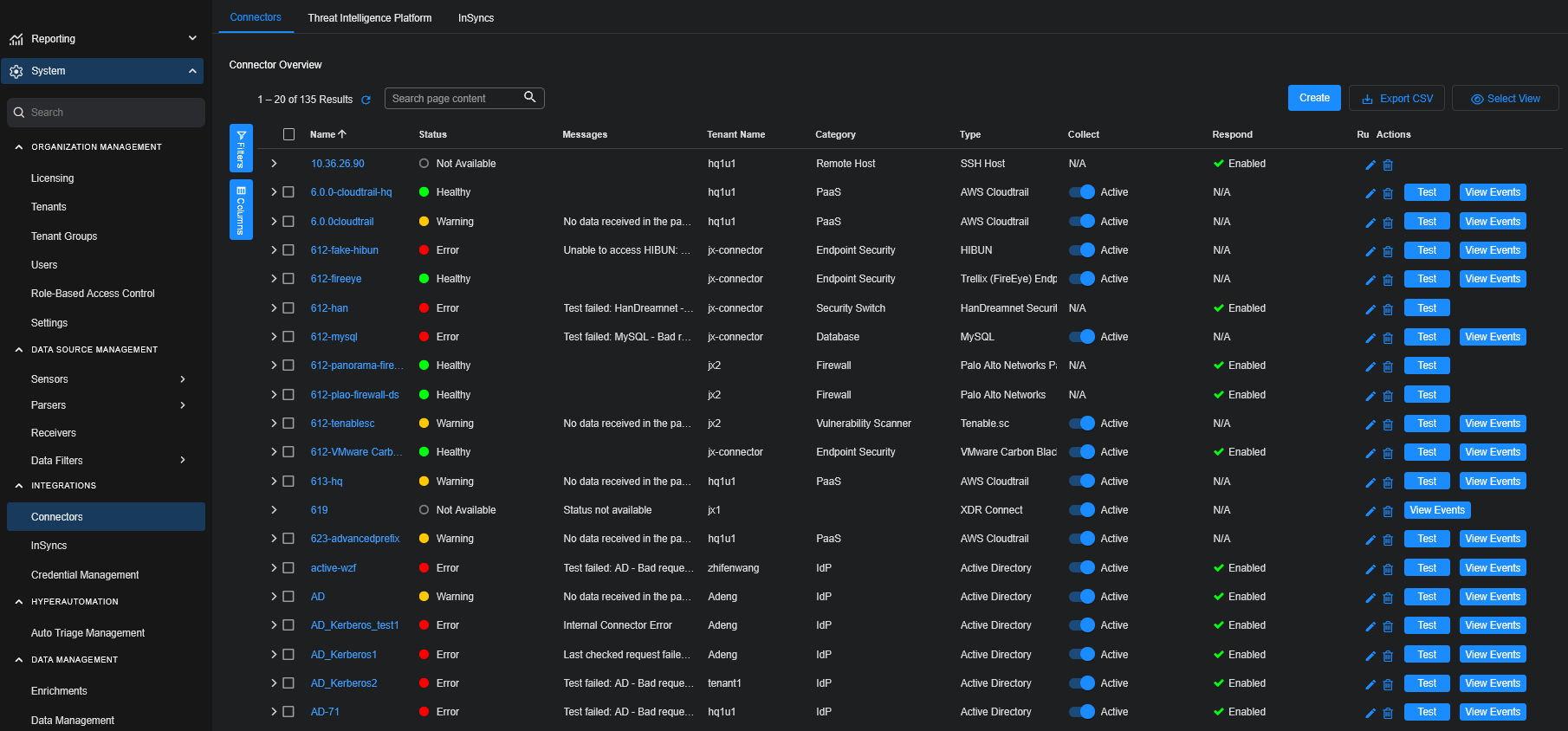This screenshot has width=1568, height=731.
Task: Click the Search page content field
Action: coord(455,99)
